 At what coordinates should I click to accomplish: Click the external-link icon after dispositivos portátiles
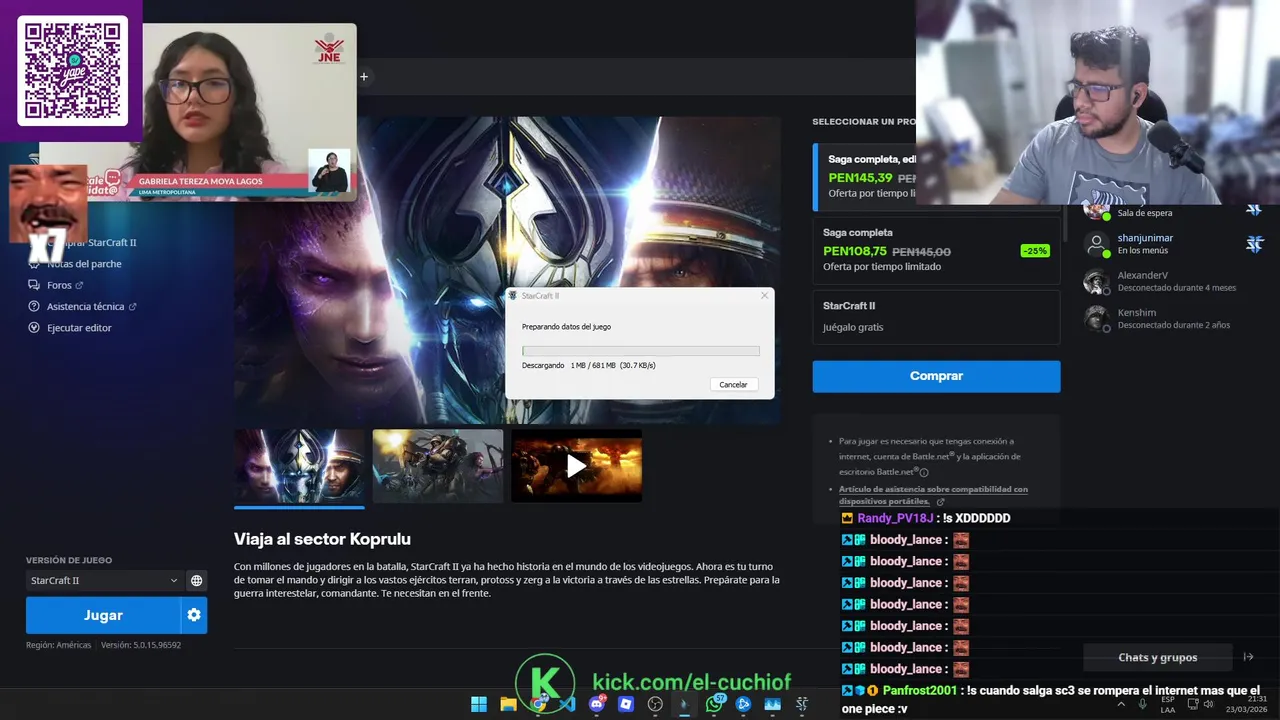click(x=940, y=502)
